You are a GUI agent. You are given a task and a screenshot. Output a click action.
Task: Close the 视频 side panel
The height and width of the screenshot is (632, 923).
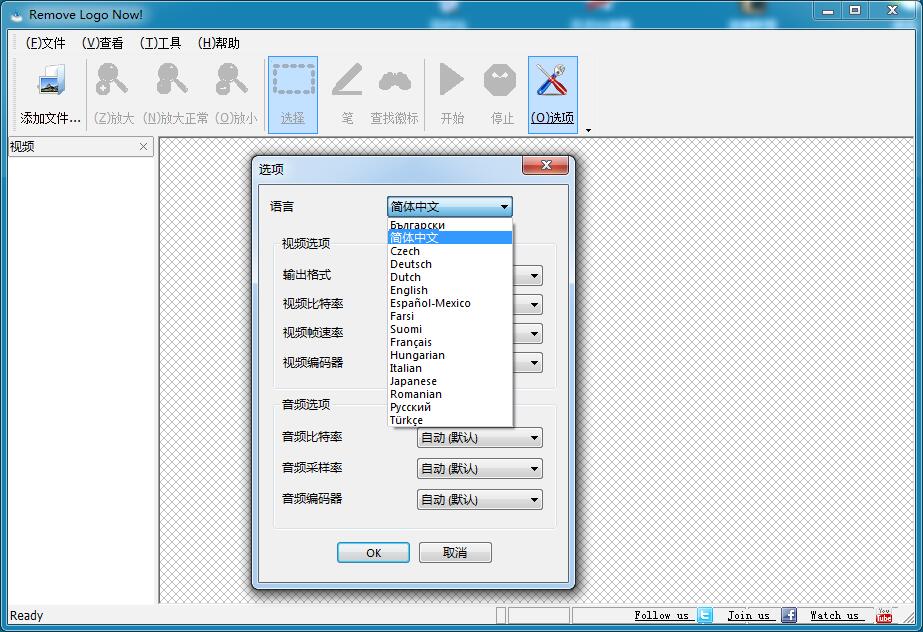point(143,147)
